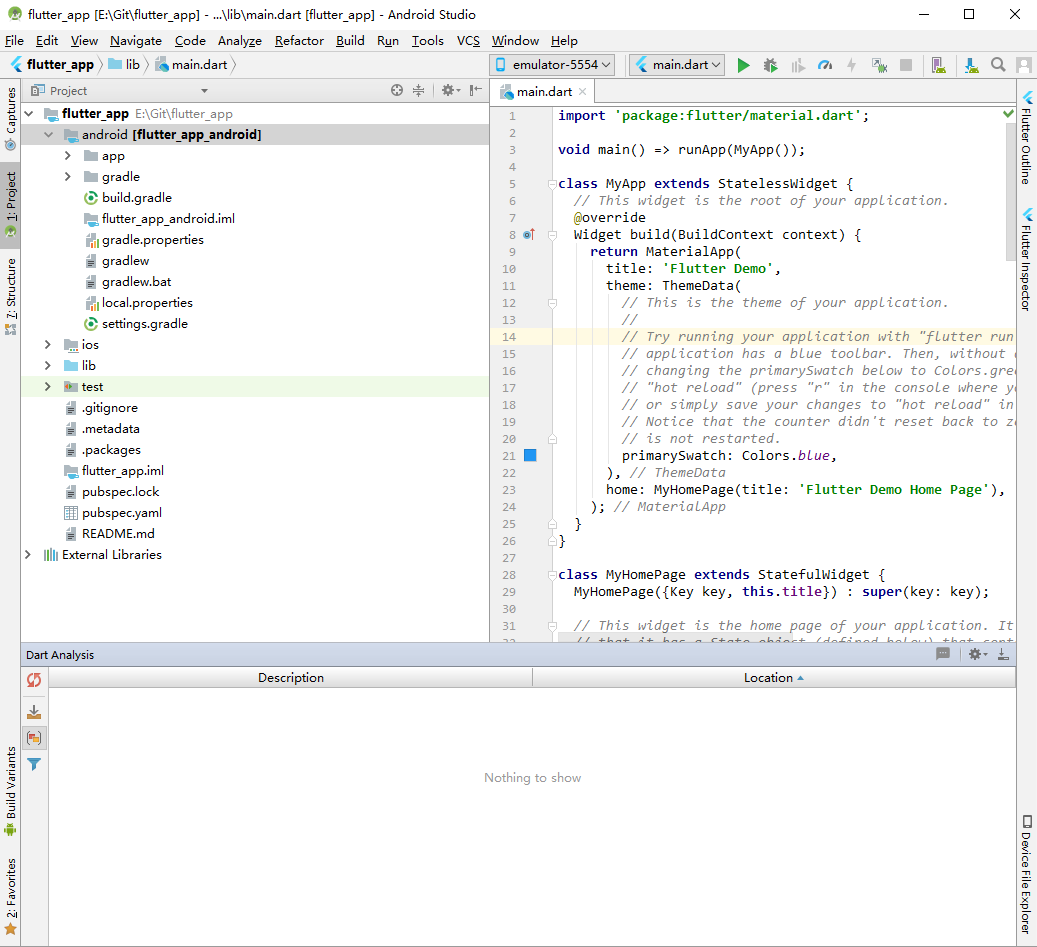This screenshot has width=1037, height=947.
Task: Open the Build Variants side tab
Action: (x=11, y=792)
